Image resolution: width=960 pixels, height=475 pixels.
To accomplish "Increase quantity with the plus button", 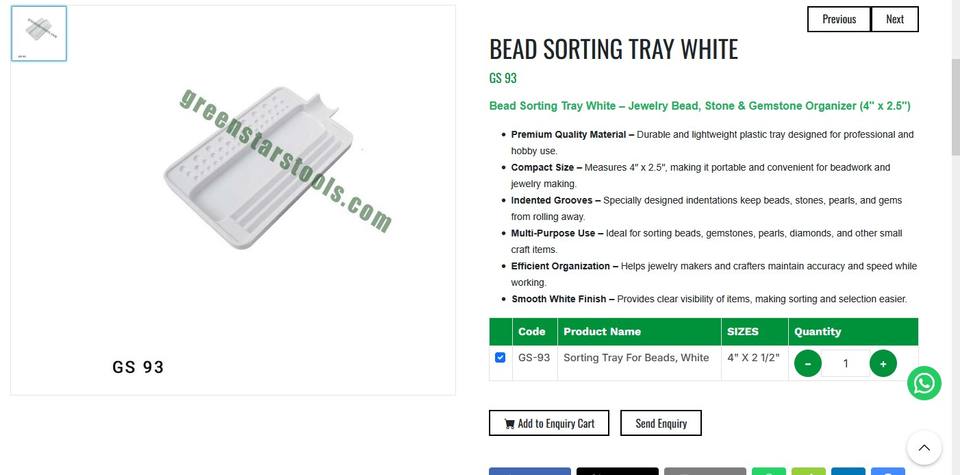I will (x=882, y=363).
